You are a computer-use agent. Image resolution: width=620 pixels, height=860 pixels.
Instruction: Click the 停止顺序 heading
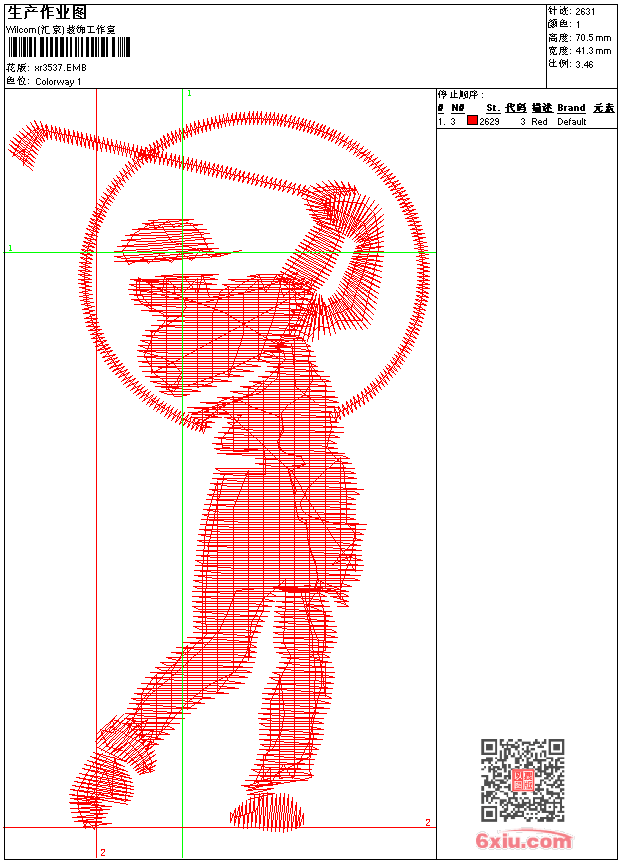pos(460,95)
